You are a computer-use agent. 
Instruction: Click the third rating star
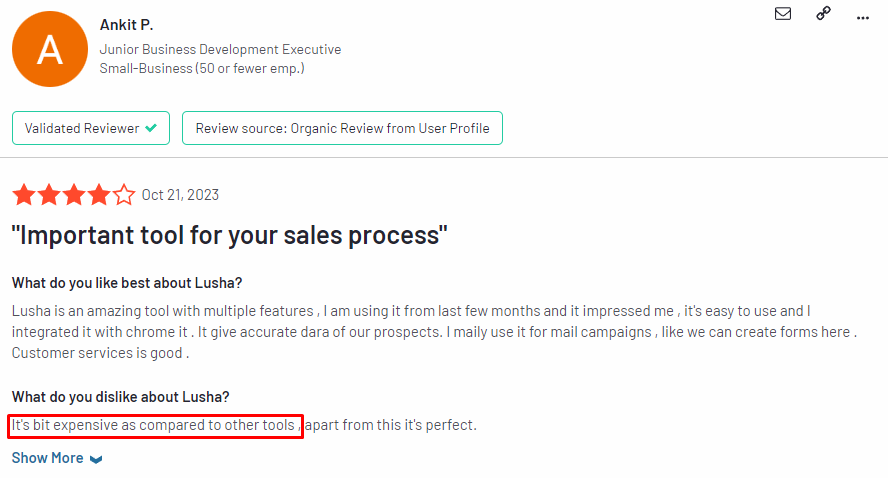(74, 195)
